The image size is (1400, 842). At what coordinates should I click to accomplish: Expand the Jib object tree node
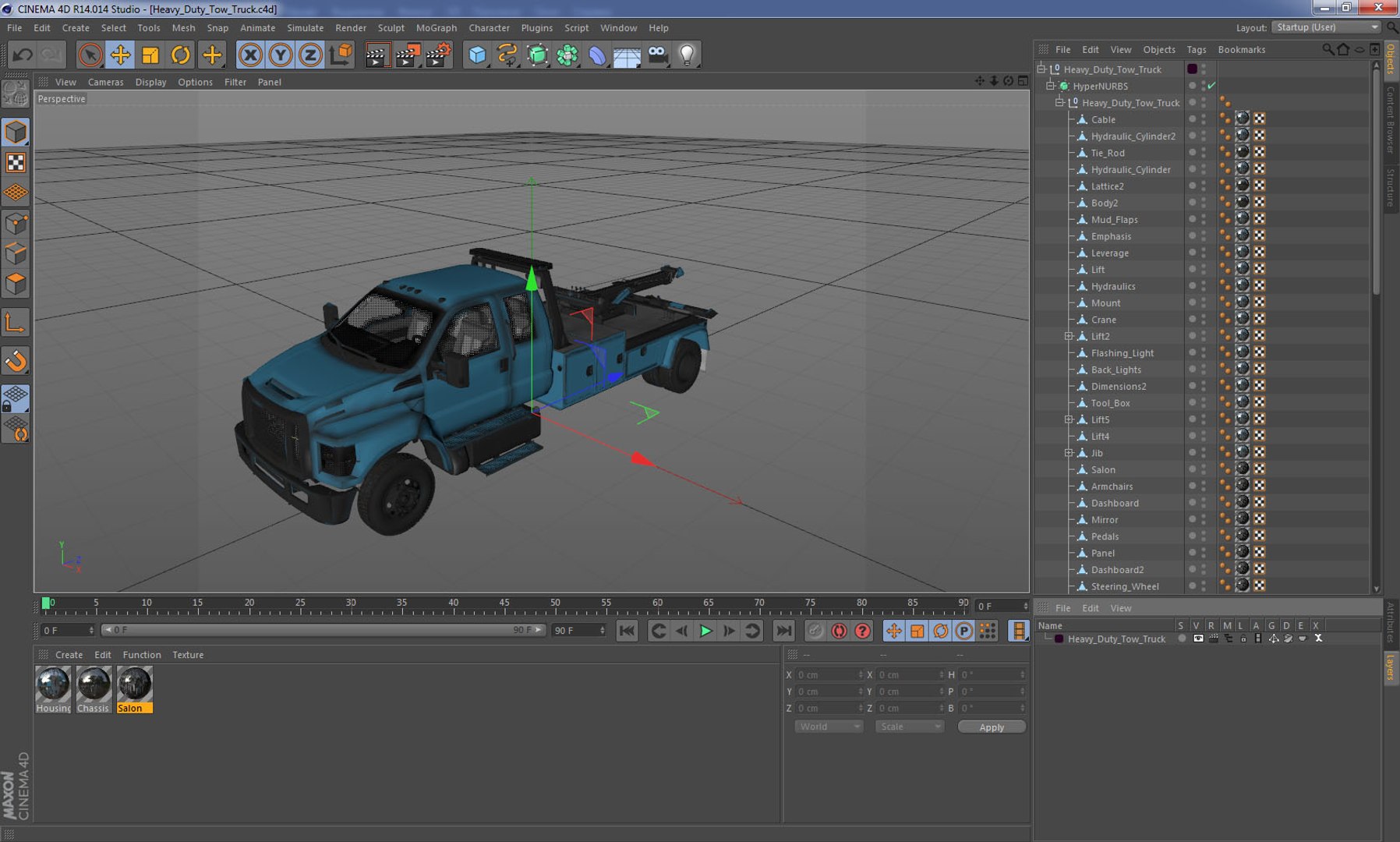1069,453
